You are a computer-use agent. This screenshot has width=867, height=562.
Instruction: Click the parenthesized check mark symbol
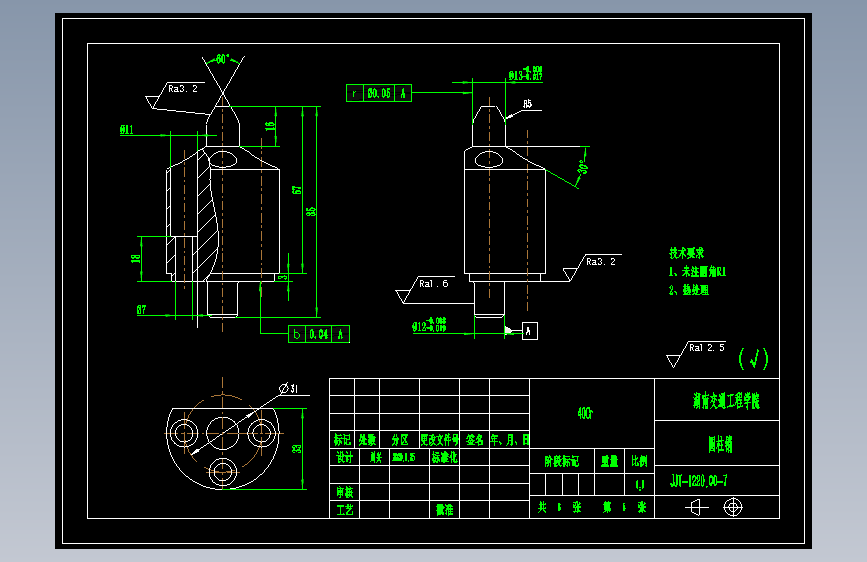[753, 359]
